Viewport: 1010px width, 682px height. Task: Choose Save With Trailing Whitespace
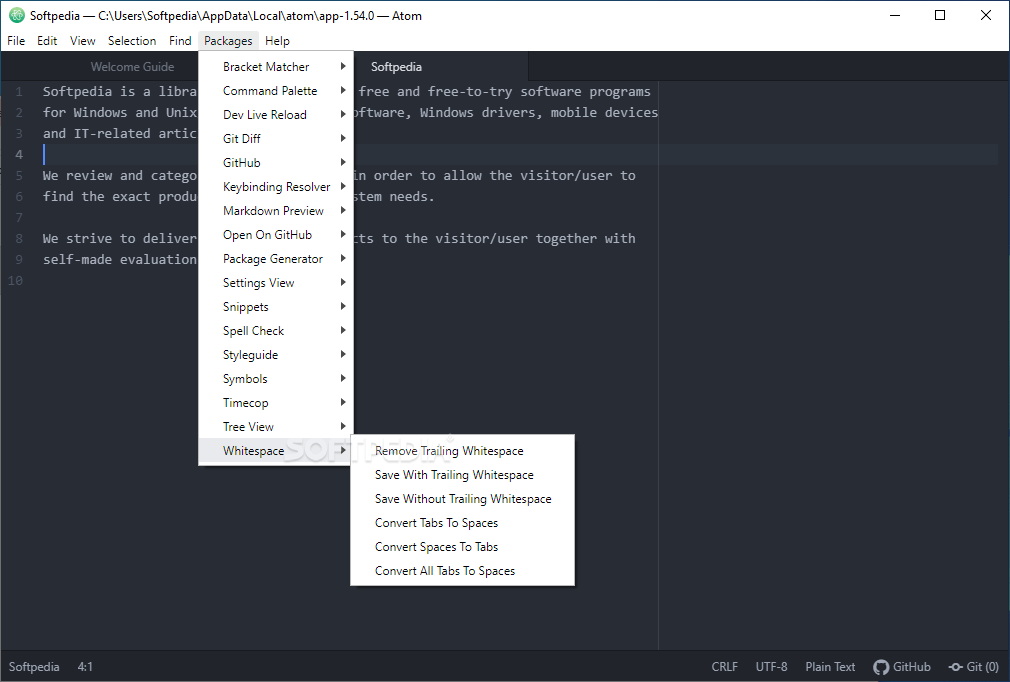462,475
